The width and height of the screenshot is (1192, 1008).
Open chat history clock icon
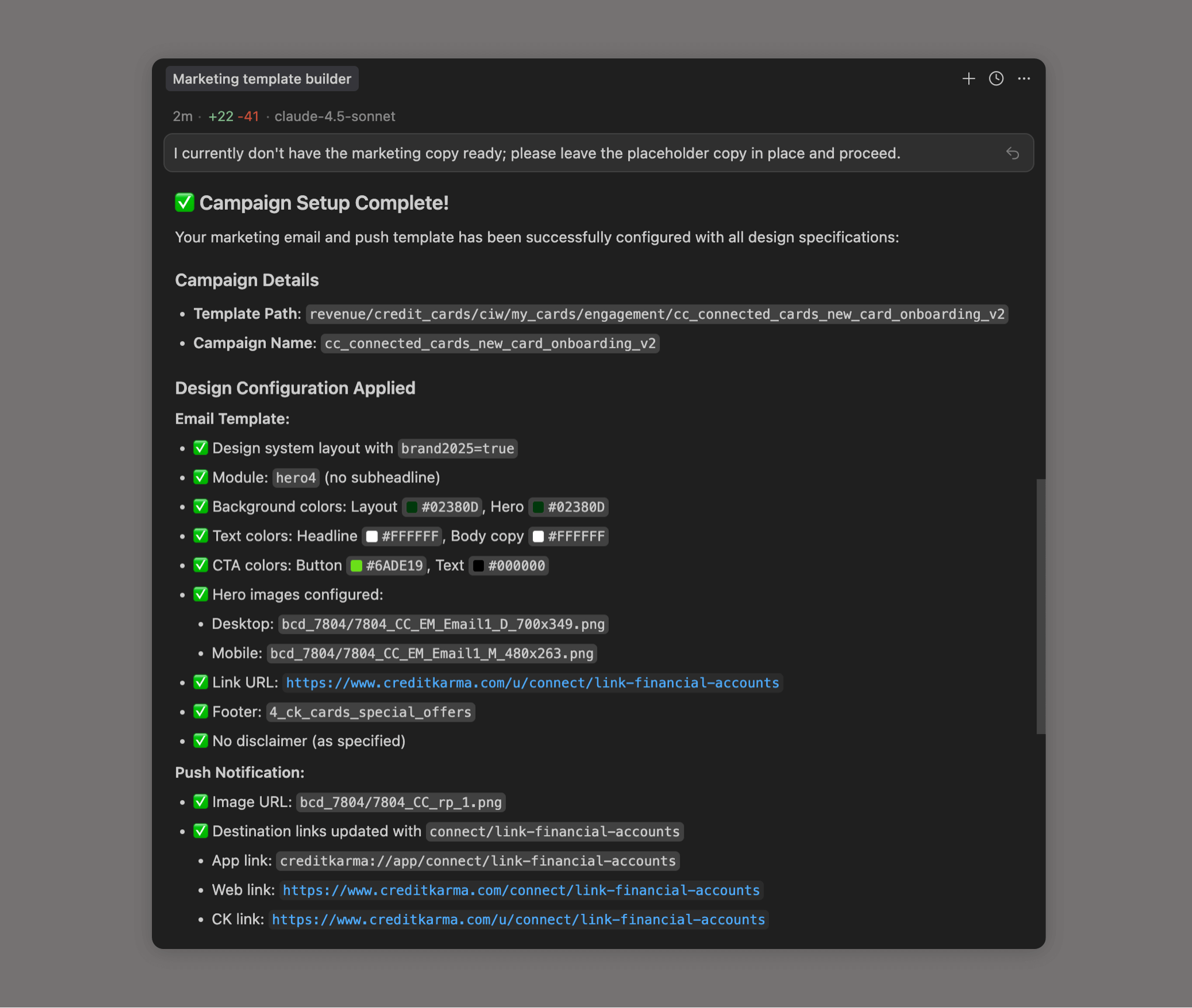(996, 79)
